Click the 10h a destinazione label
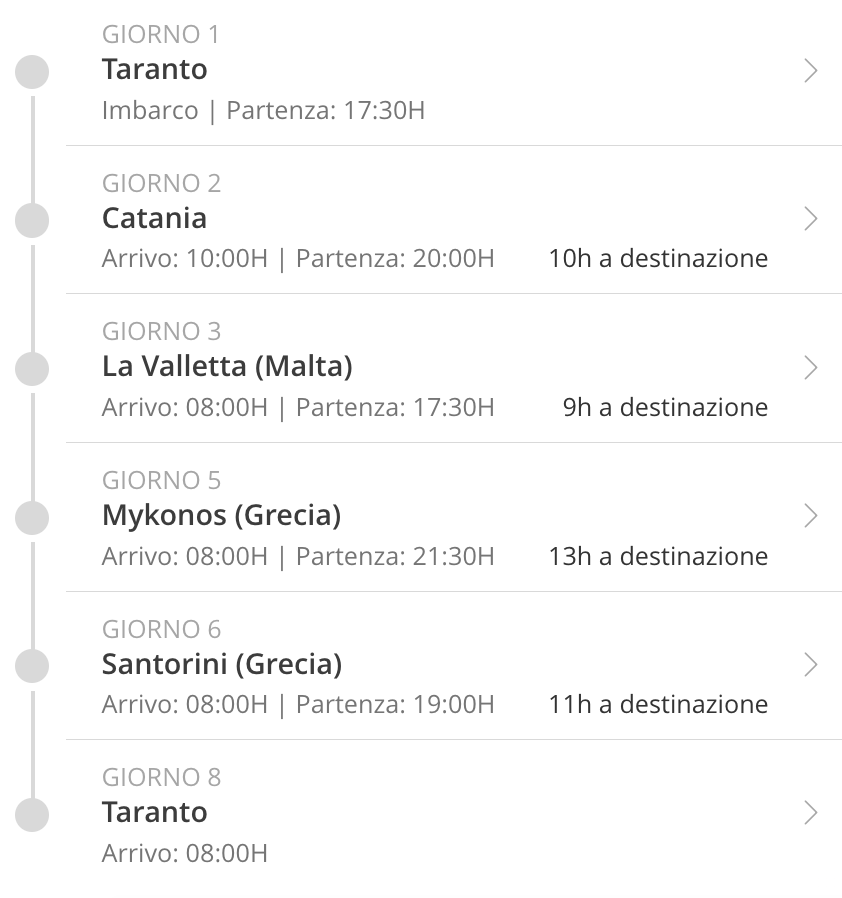Image resolution: width=842 pixels, height=898 pixels. coord(658,258)
